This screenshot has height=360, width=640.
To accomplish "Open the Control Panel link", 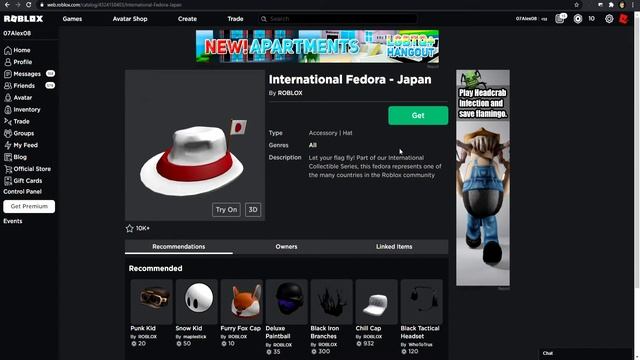I will [x=22, y=191].
